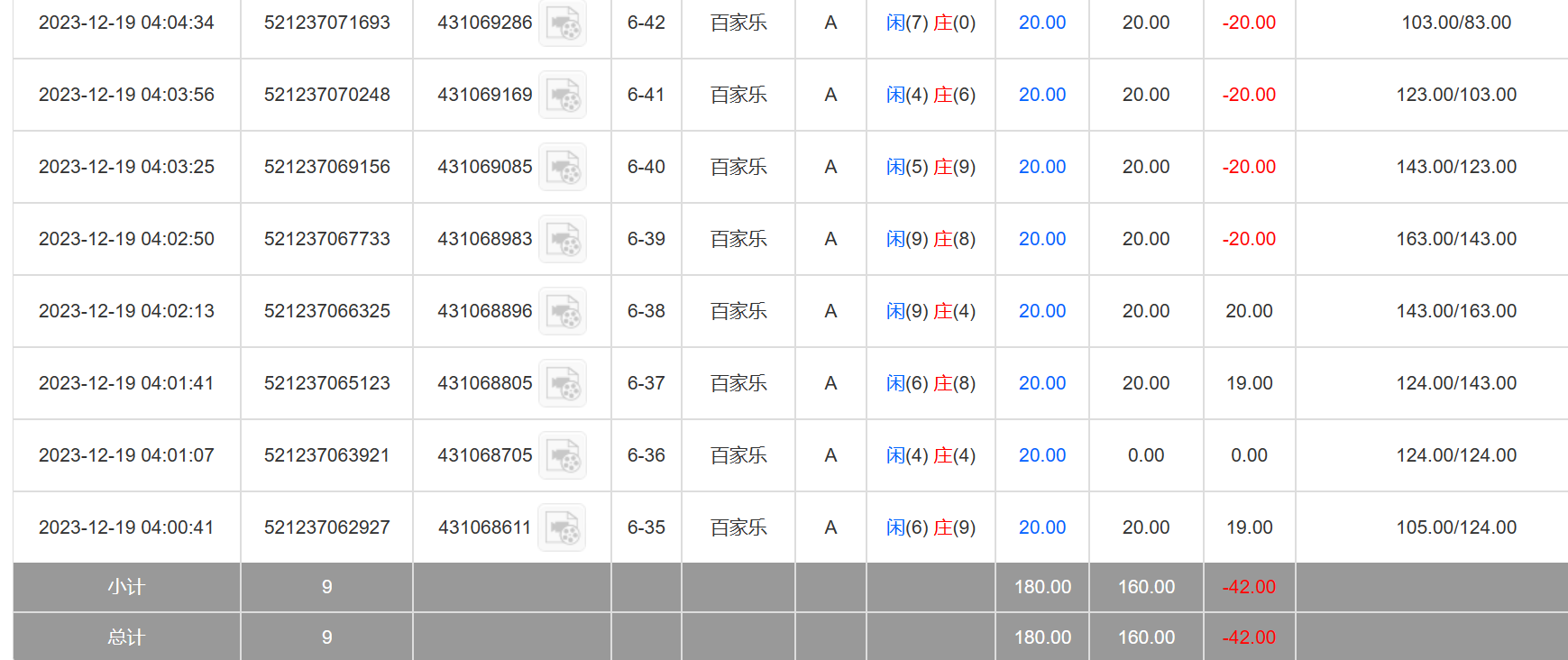Select order number 521237063921
Viewport: 1568px width, 660px height.
327,455
